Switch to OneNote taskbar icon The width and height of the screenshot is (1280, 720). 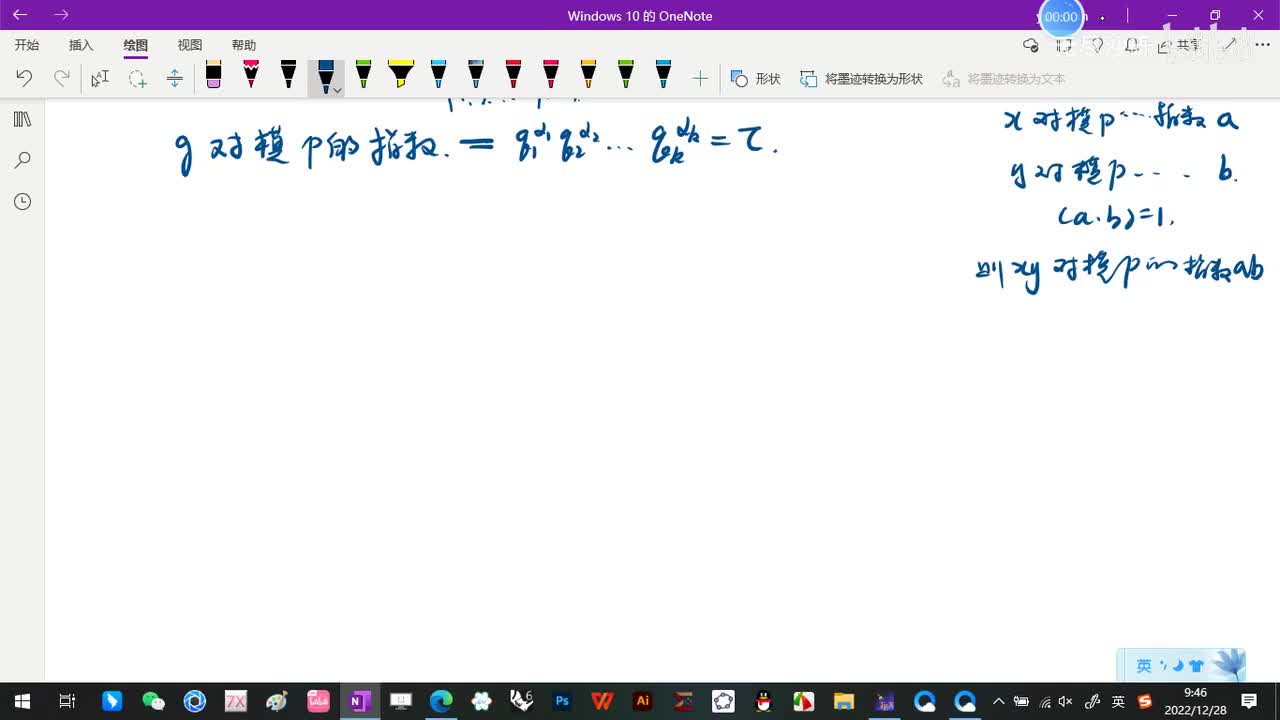point(358,701)
